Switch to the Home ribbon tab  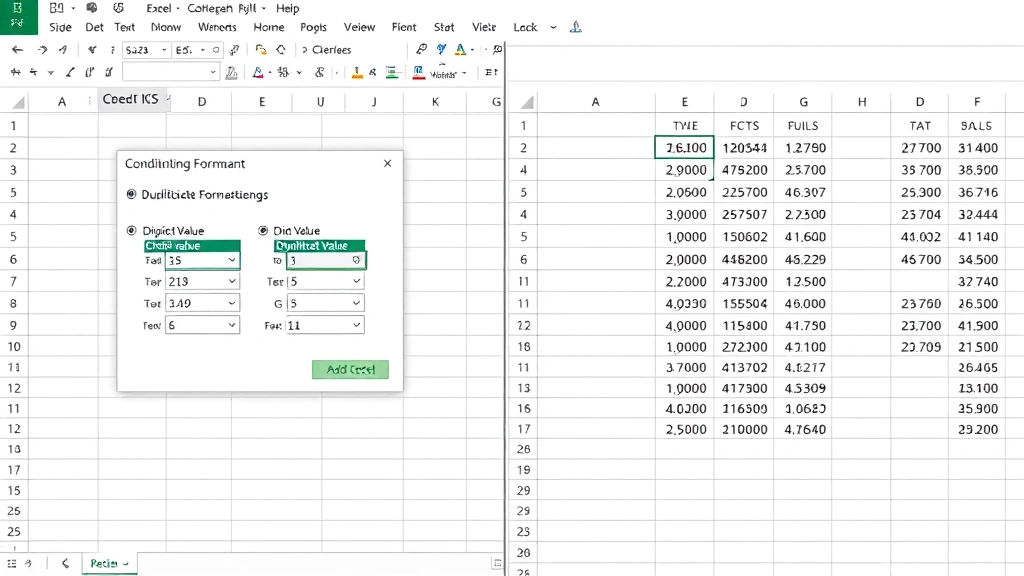268,27
